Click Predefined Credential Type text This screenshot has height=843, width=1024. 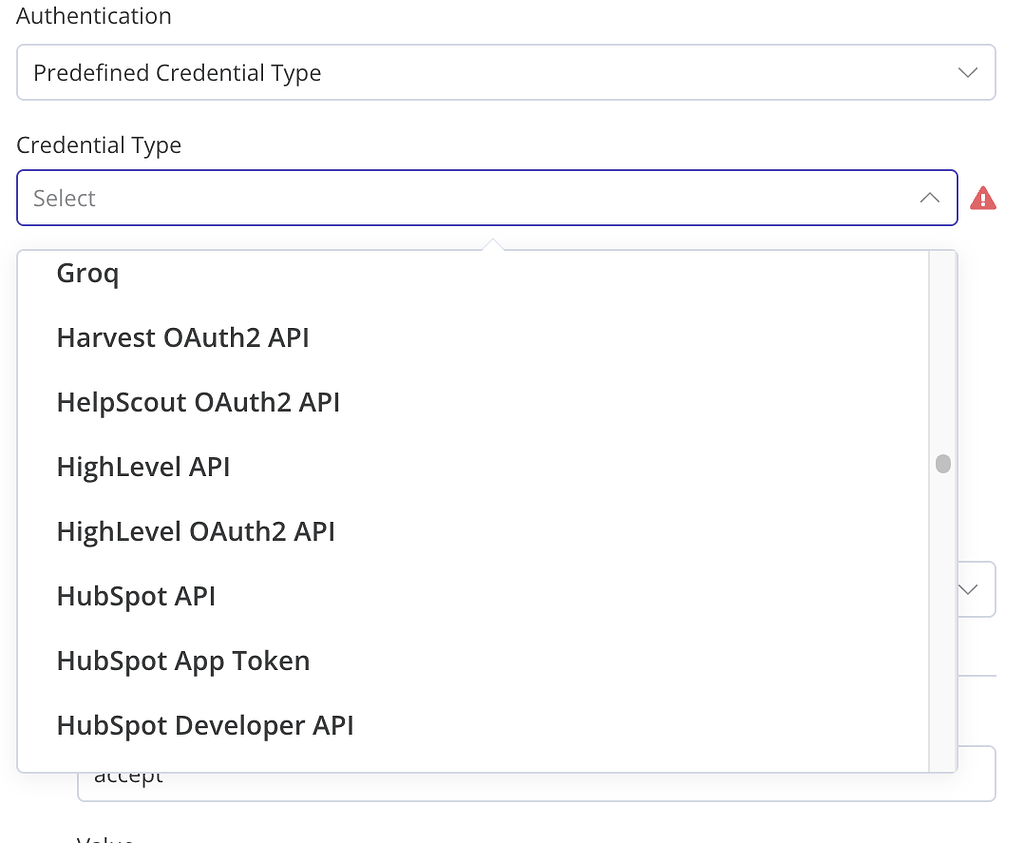pyautogui.click(x=177, y=72)
